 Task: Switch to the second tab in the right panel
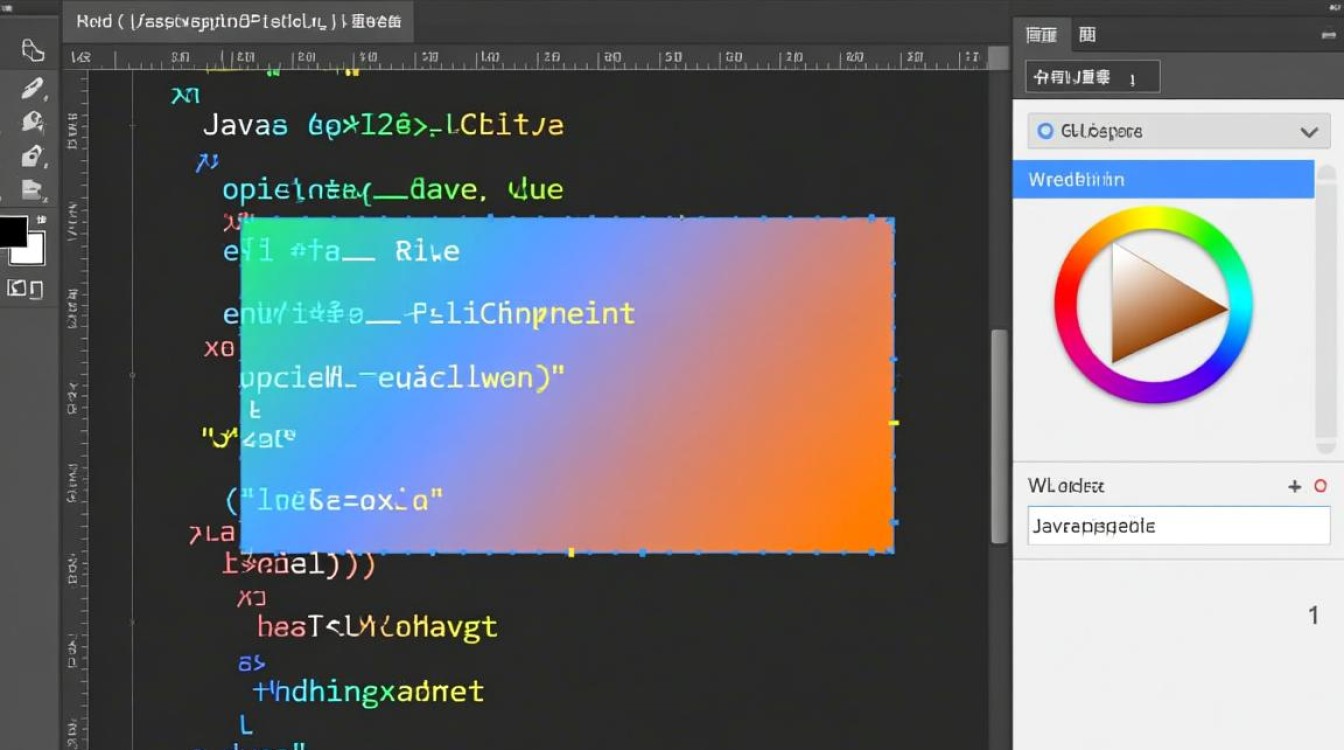click(1088, 34)
